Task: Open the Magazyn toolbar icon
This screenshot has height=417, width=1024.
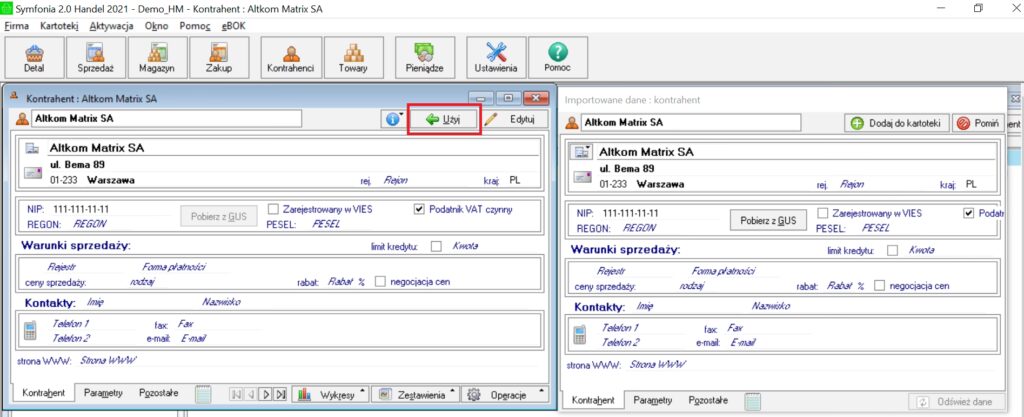Action: tap(157, 59)
